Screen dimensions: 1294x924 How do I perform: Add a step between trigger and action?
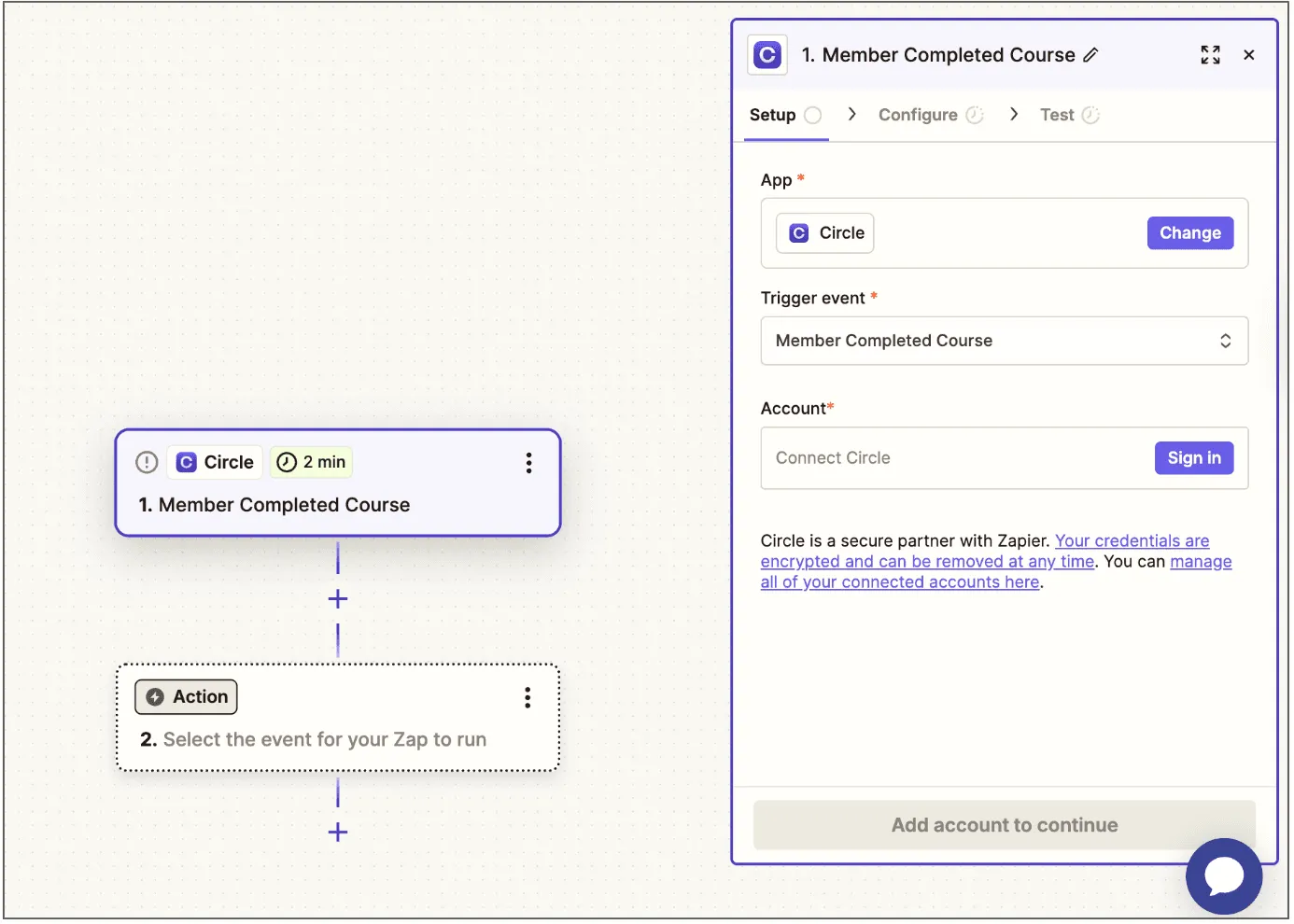click(338, 599)
